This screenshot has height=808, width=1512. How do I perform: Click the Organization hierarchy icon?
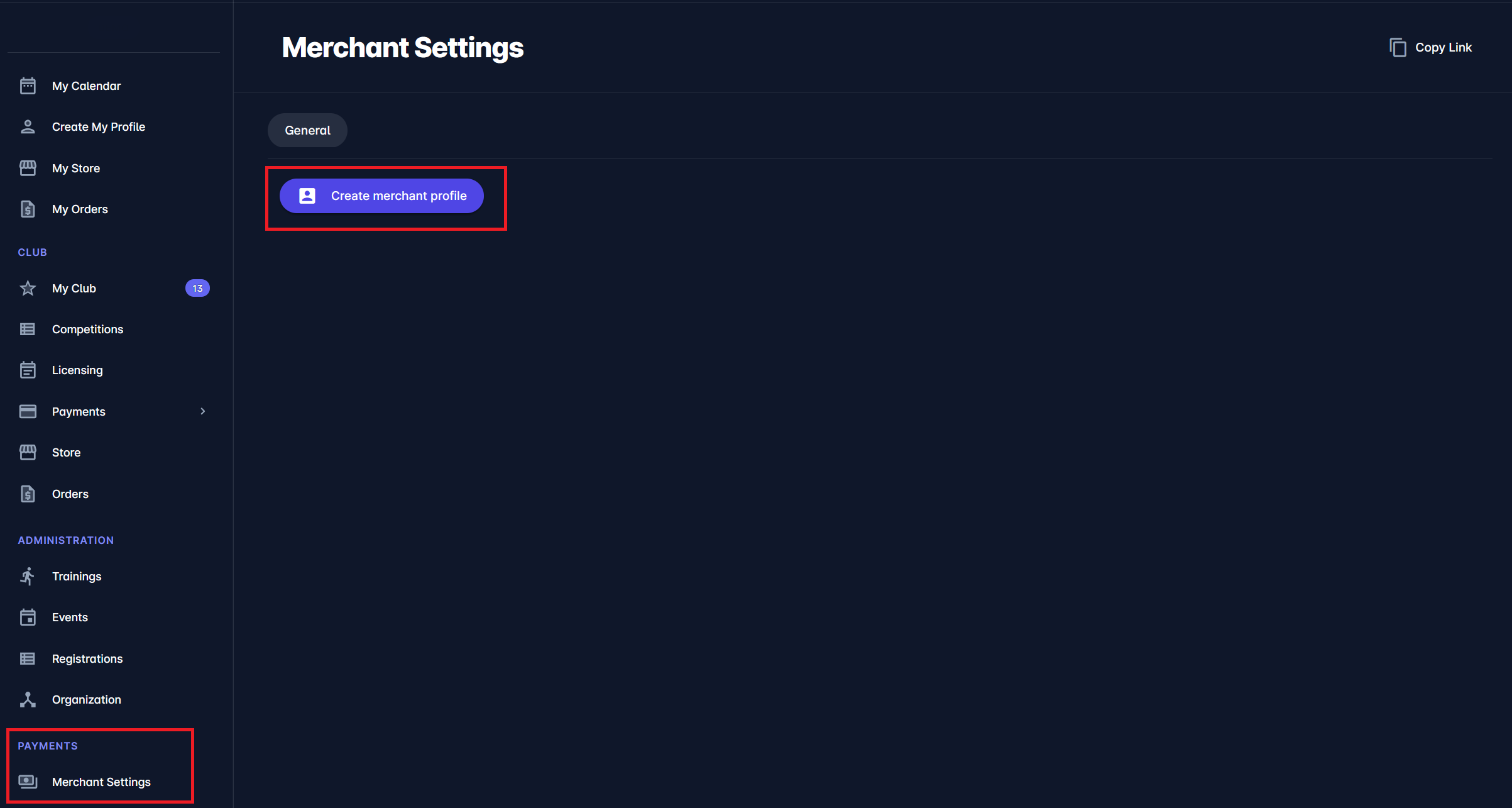pyautogui.click(x=28, y=700)
